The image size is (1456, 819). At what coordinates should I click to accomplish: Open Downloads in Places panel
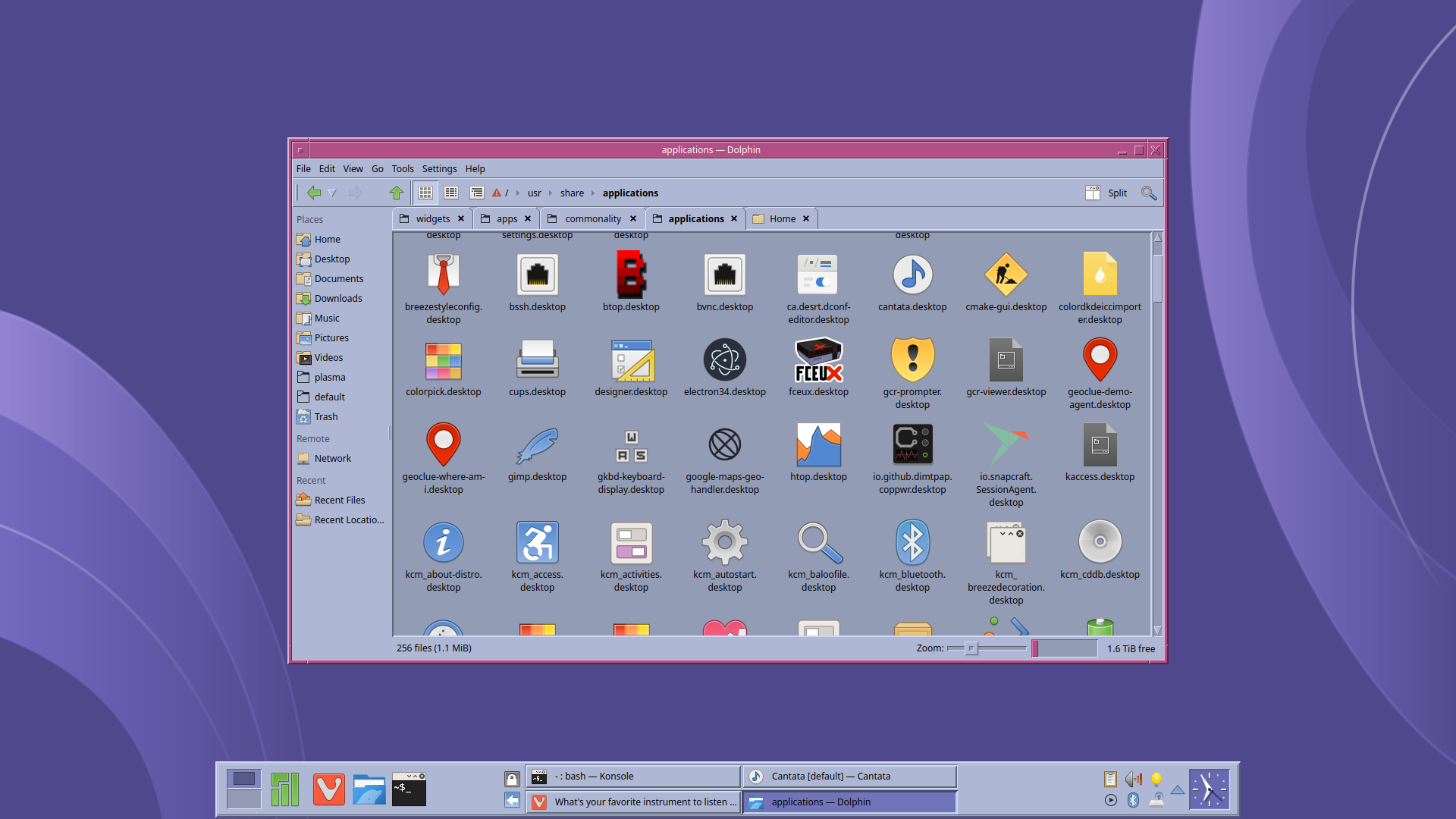[x=338, y=299]
